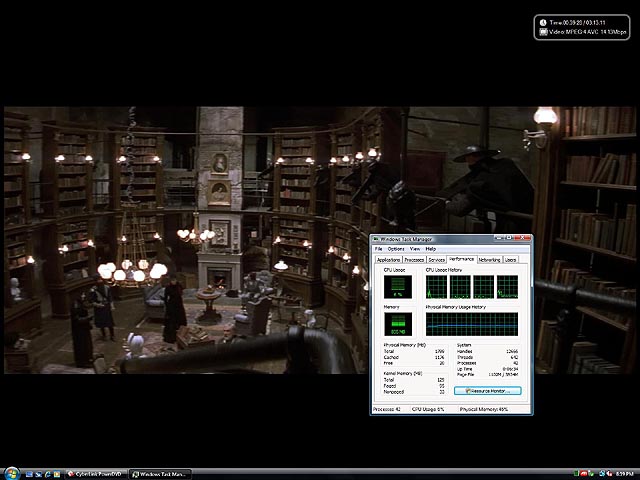Viewport: 640px width, 480px height.
Task: Switch to CyberLink PowerDVD taskbar button
Action: (x=96, y=474)
